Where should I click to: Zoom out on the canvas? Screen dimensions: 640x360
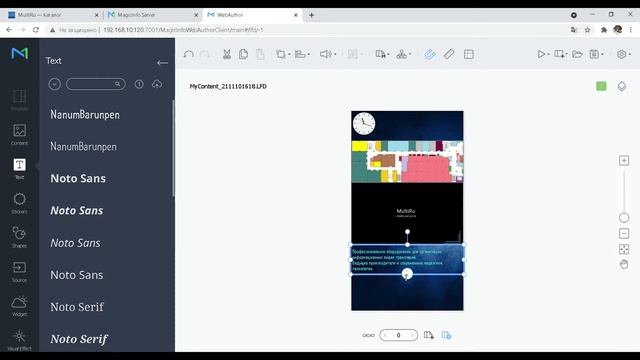coord(624,233)
